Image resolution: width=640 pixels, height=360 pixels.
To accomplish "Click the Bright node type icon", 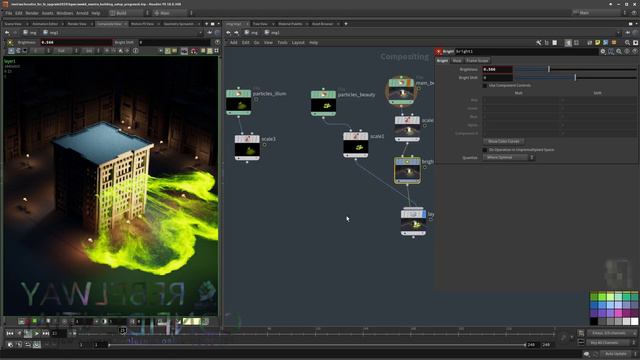I will [x=439, y=51].
